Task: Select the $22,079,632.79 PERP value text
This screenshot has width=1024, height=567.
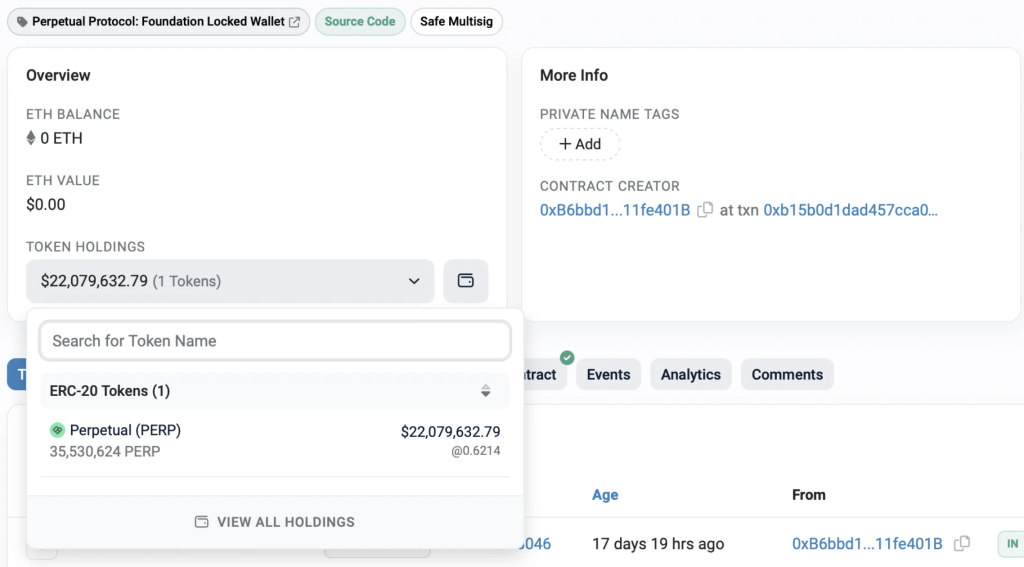Action: (x=451, y=432)
